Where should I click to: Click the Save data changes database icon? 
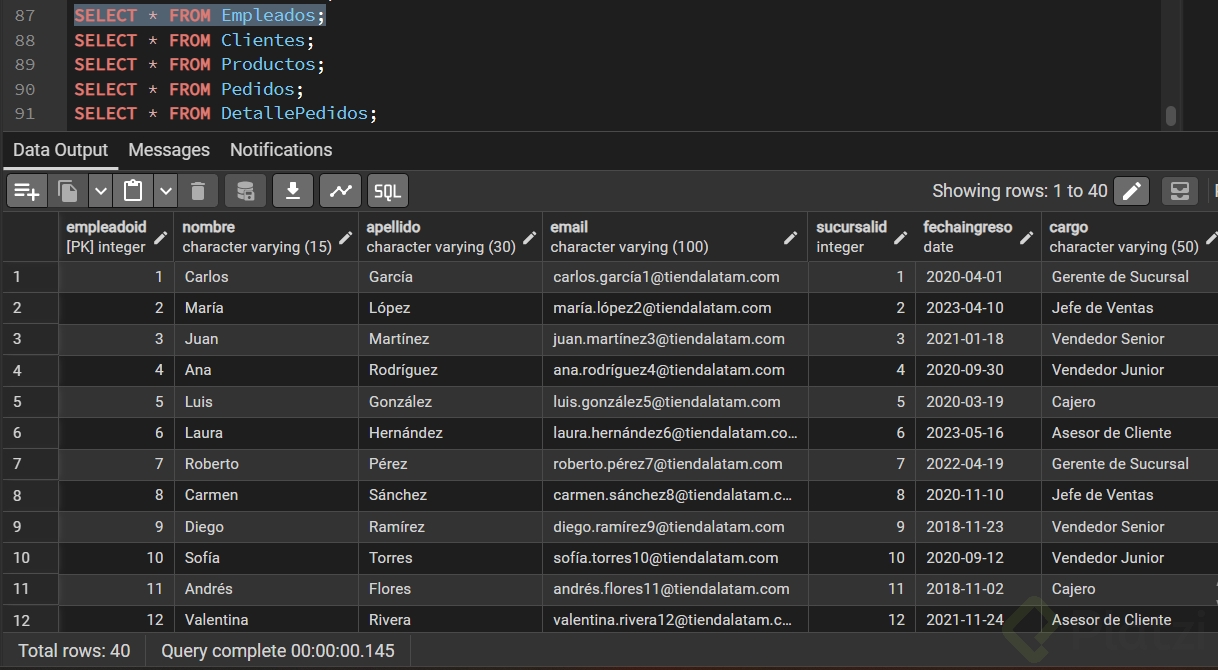coord(246,191)
